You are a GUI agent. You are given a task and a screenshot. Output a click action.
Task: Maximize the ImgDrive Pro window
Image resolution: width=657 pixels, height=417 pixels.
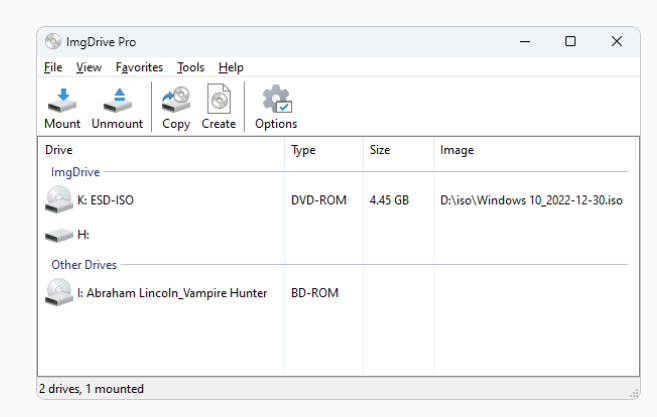point(570,41)
